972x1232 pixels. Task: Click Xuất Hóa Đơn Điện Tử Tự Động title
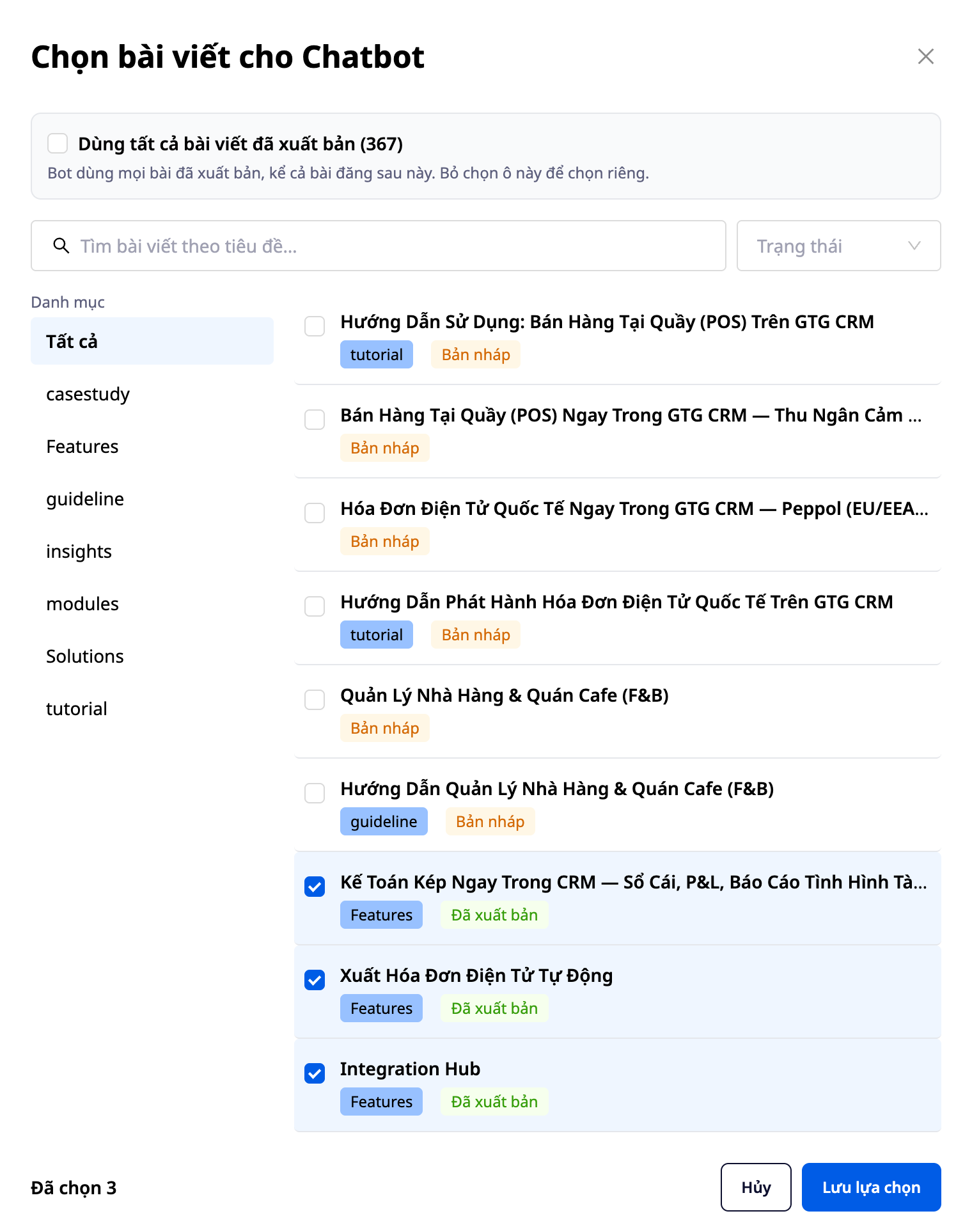[x=476, y=975]
